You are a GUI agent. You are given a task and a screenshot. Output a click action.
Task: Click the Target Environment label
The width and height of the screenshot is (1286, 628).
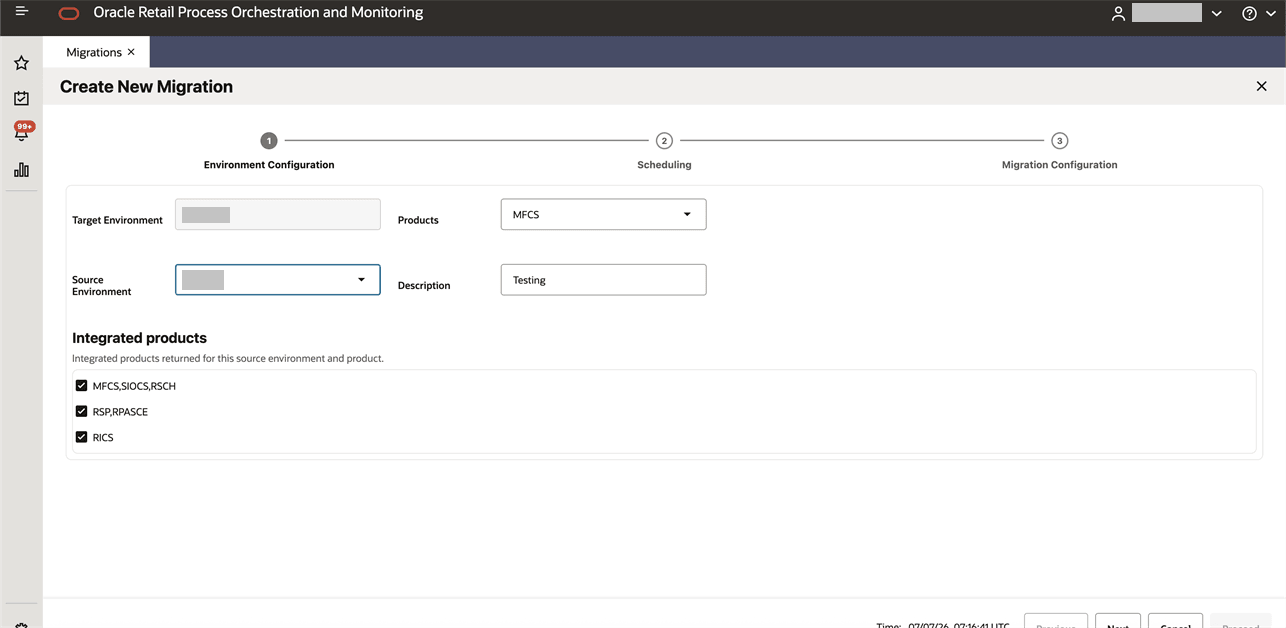(117, 220)
